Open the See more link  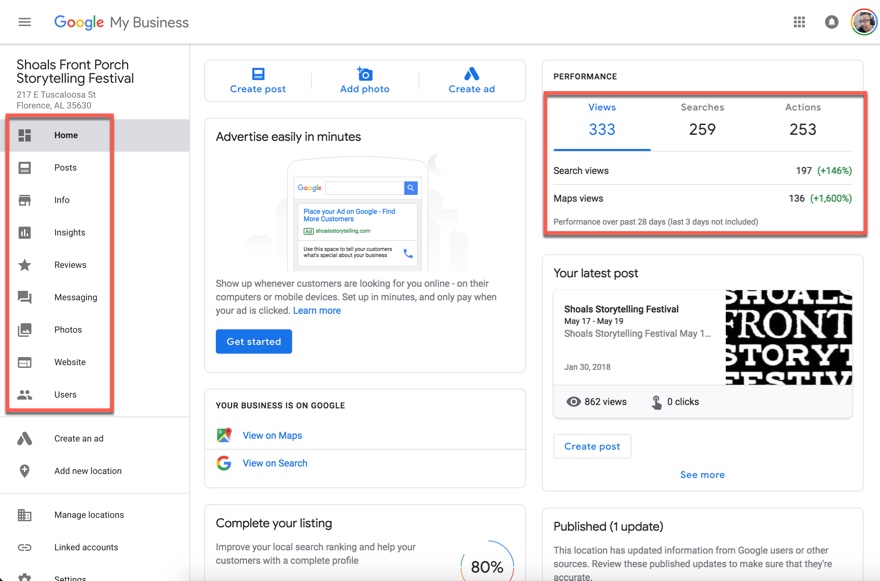[702, 475]
